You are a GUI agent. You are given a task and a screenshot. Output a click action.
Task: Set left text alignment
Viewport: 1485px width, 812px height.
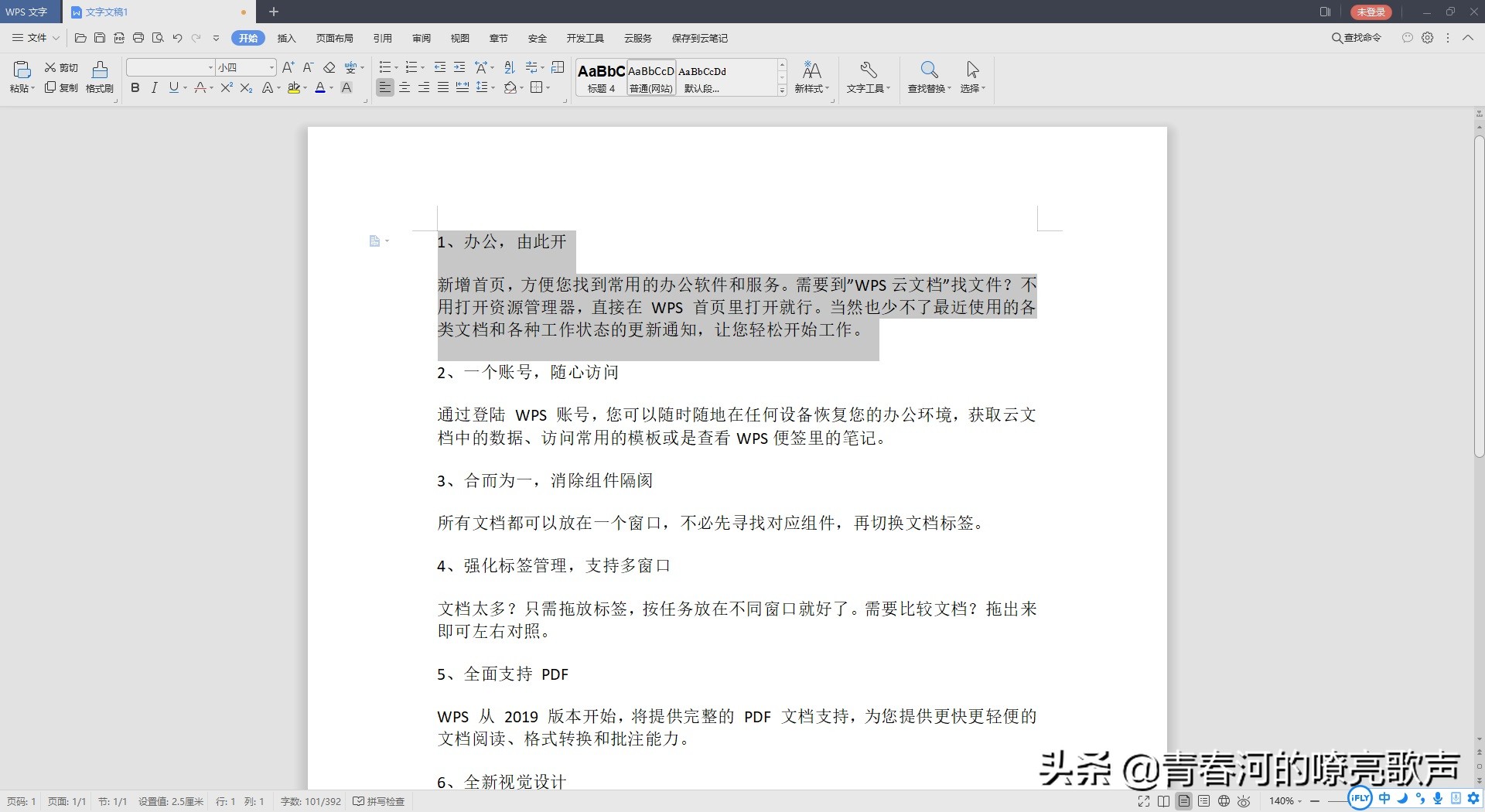pyautogui.click(x=384, y=87)
